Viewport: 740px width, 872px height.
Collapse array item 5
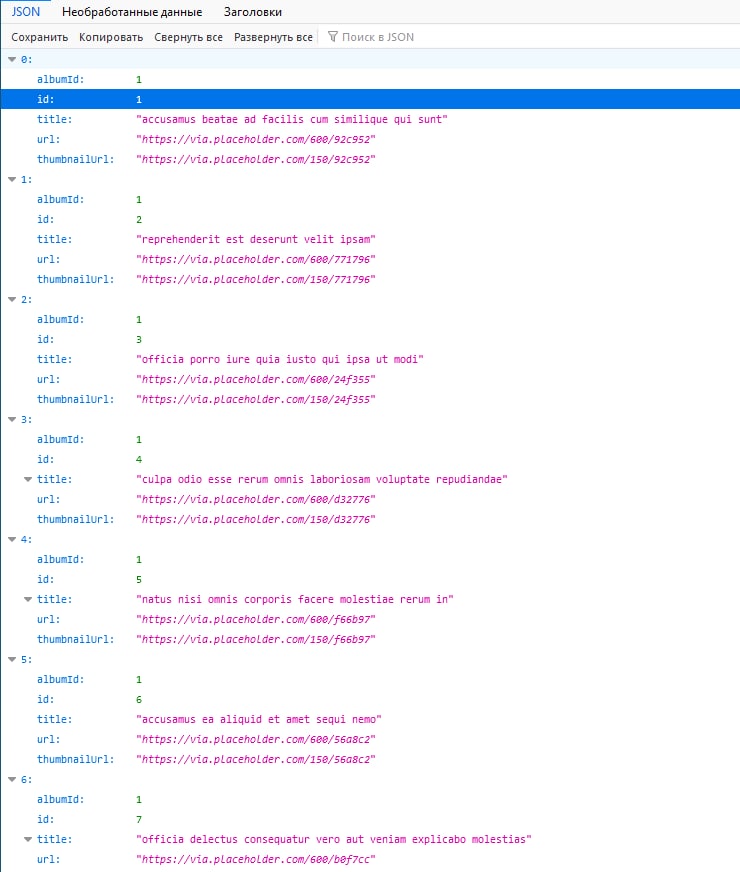tap(12, 660)
